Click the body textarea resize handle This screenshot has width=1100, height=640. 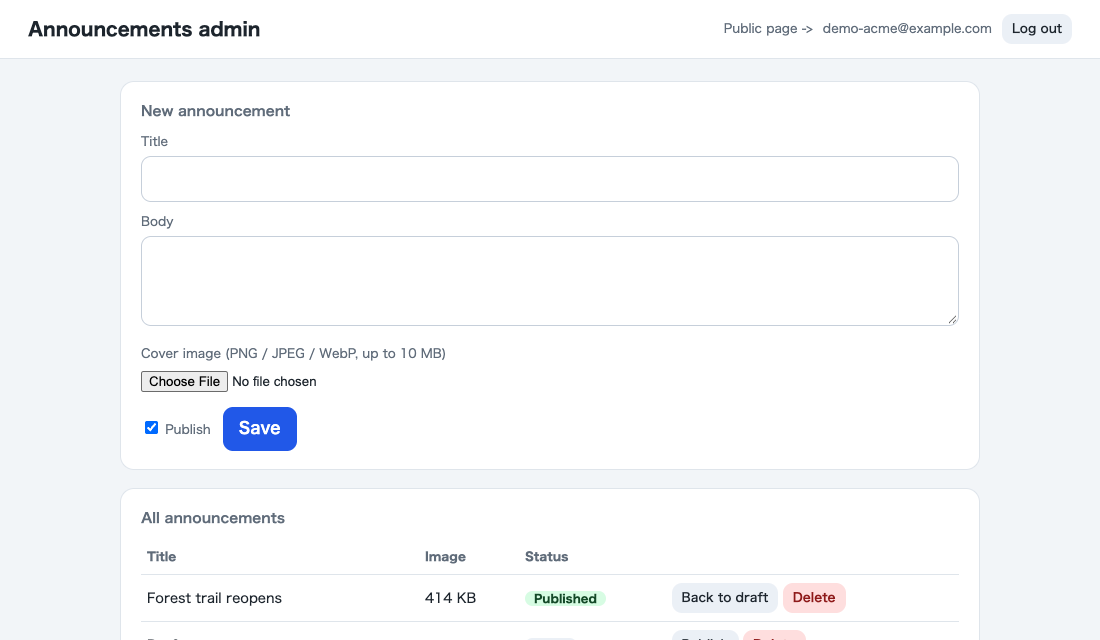[x=952, y=319]
